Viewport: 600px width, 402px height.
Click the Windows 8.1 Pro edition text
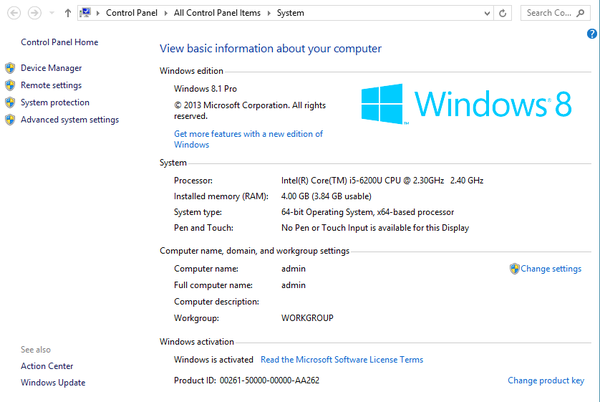point(205,89)
